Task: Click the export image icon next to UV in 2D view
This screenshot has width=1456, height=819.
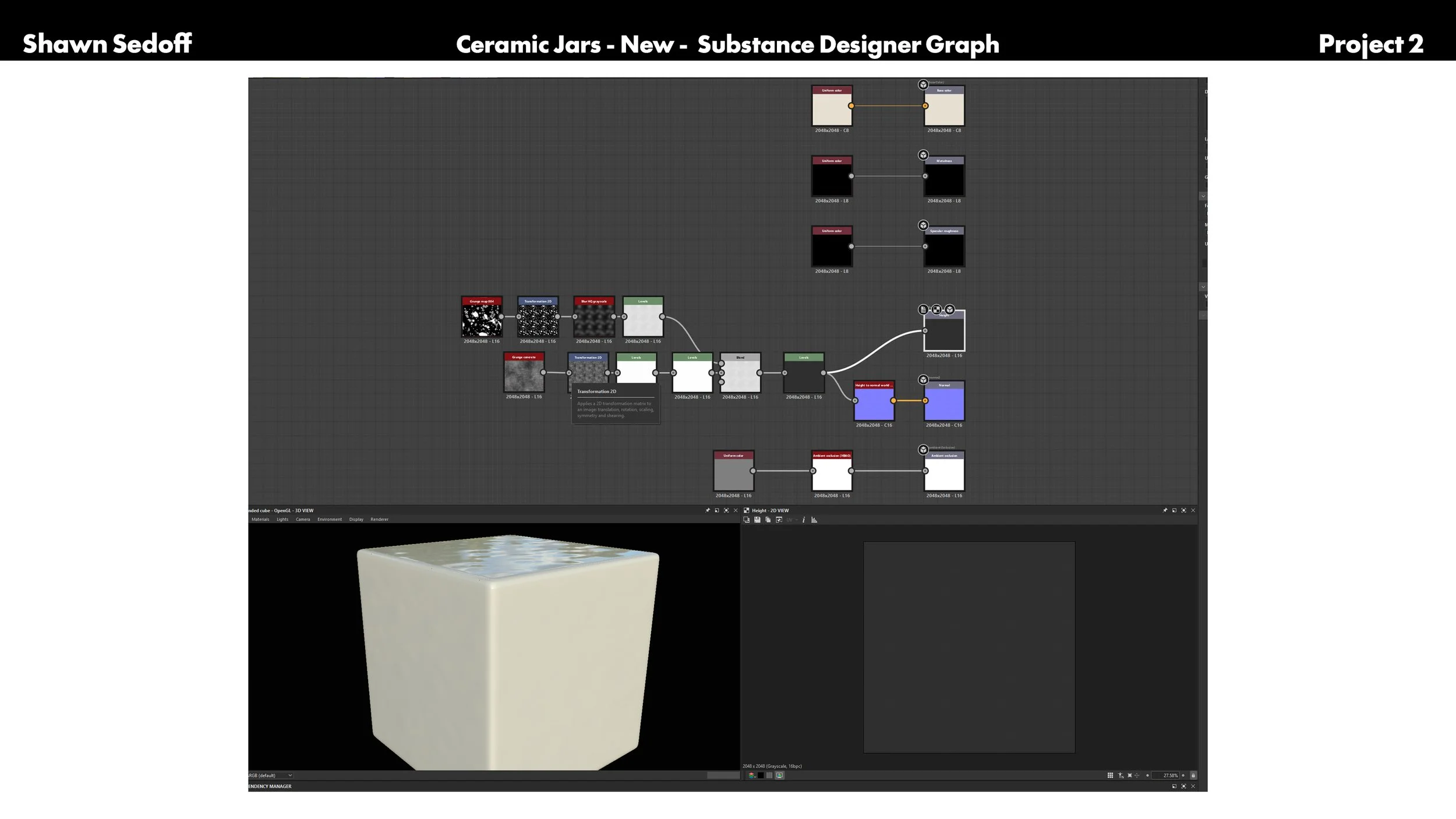Action: click(x=779, y=520)
